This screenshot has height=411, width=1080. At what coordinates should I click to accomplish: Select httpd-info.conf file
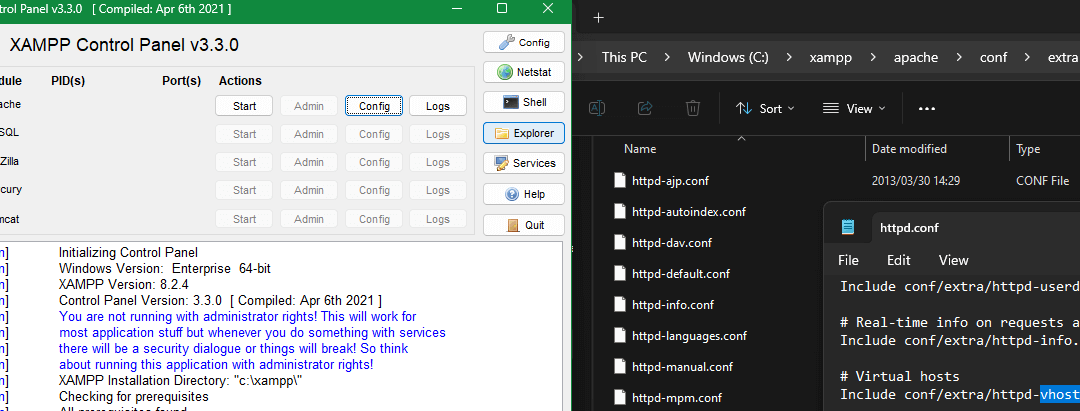673,305
